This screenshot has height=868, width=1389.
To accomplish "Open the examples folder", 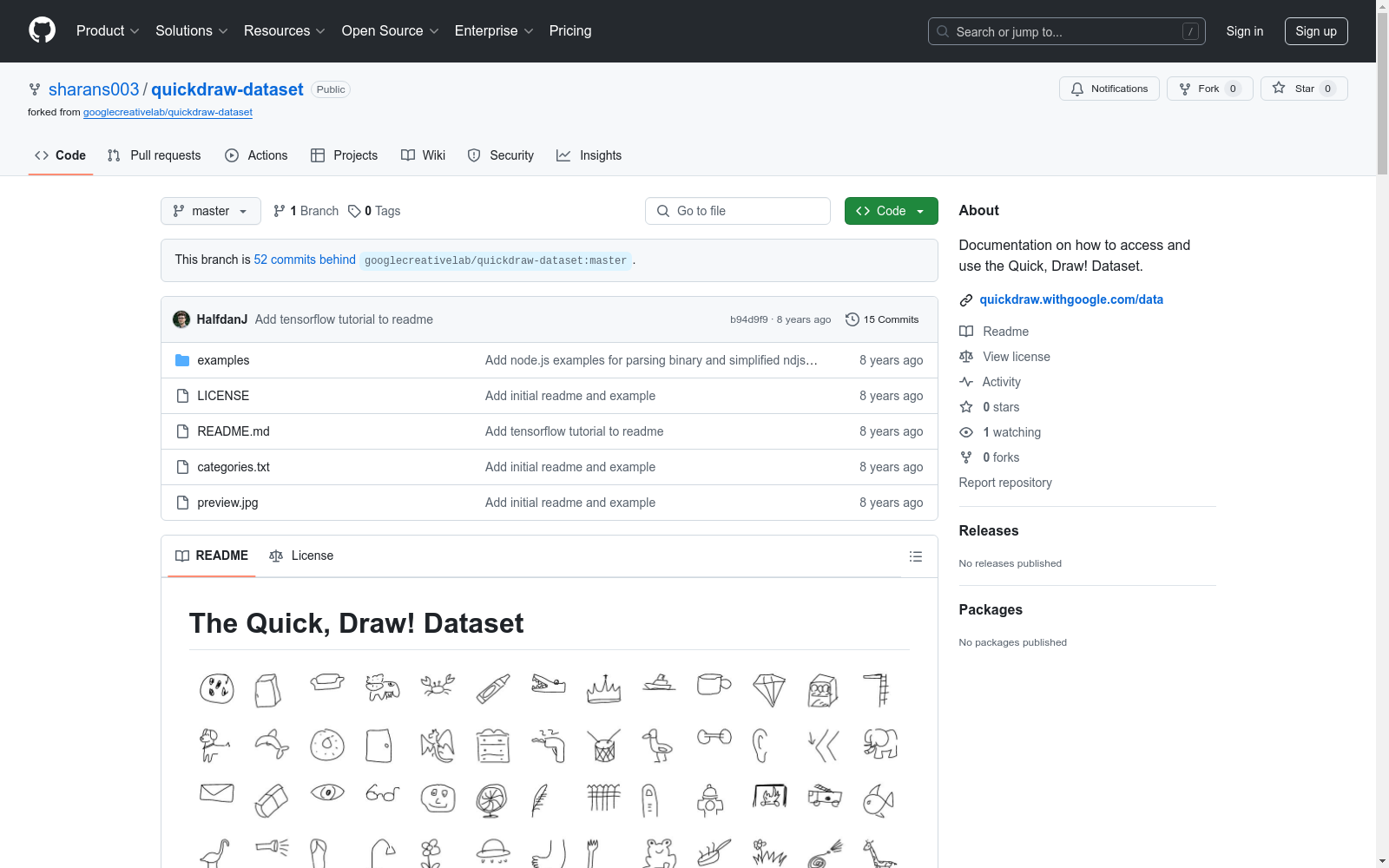I will (223, 360).
